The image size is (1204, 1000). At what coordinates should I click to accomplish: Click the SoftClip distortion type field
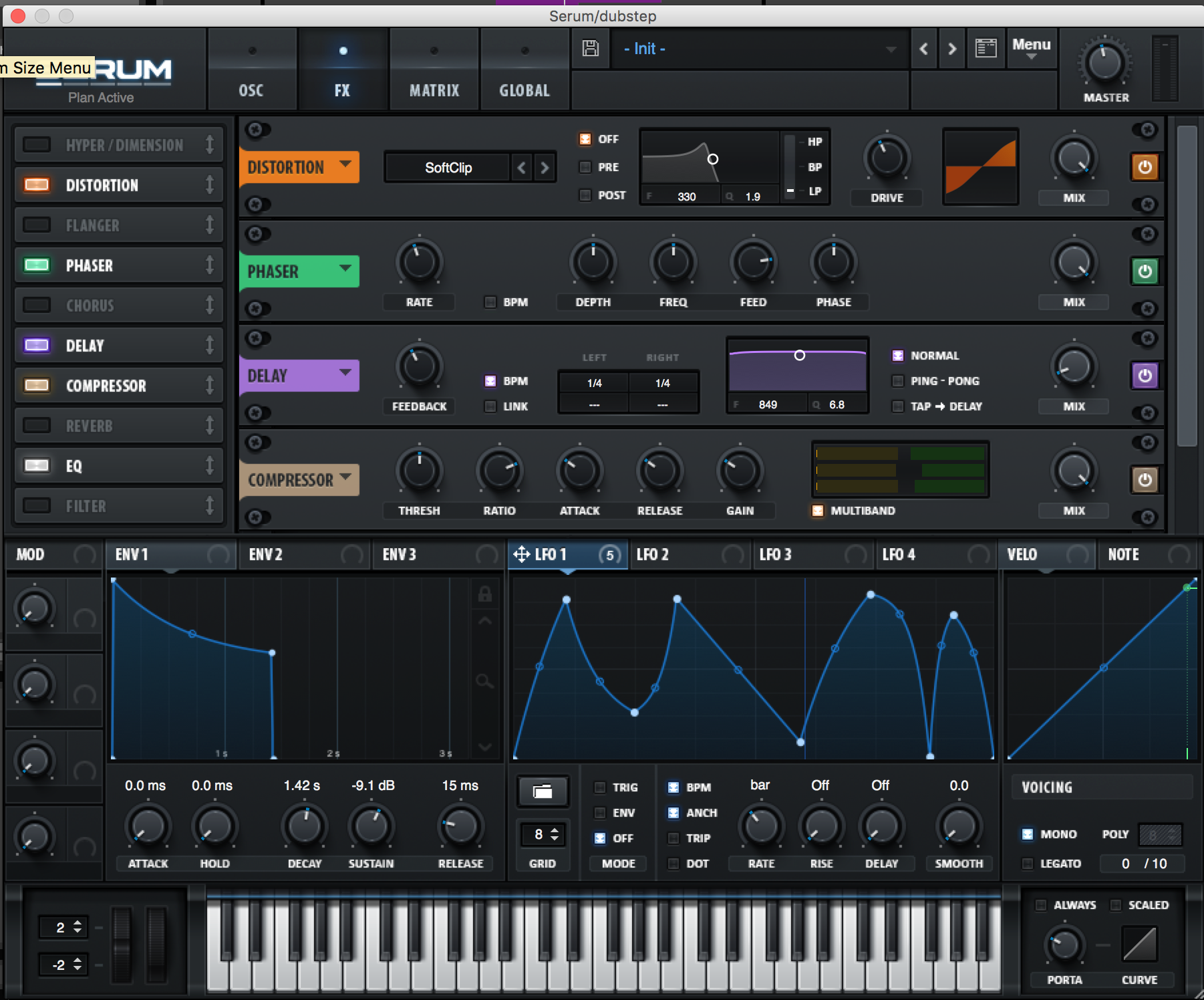(x=448, y=168)
